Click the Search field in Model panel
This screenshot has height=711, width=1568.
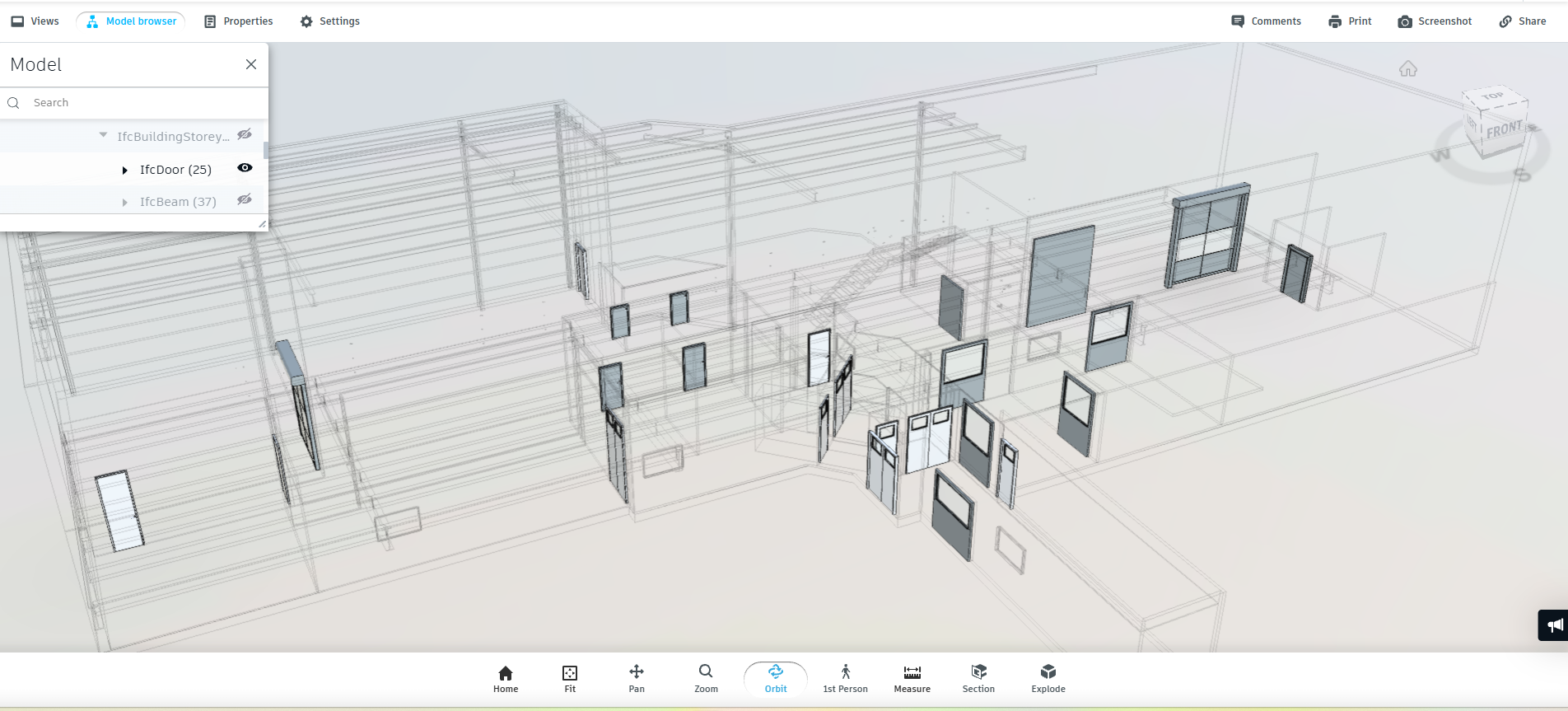[x=134, y=103]
